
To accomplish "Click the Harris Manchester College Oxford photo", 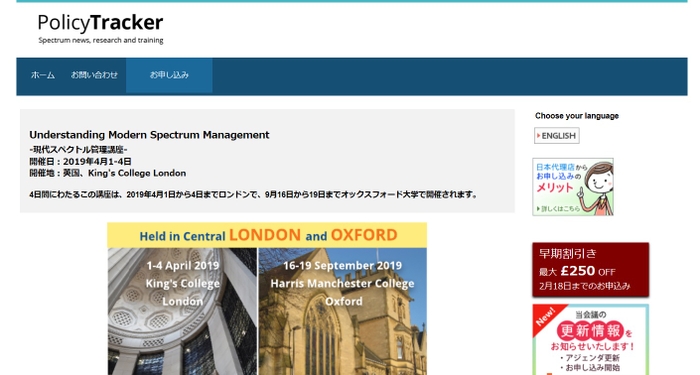I will click(x=343, y=312).
